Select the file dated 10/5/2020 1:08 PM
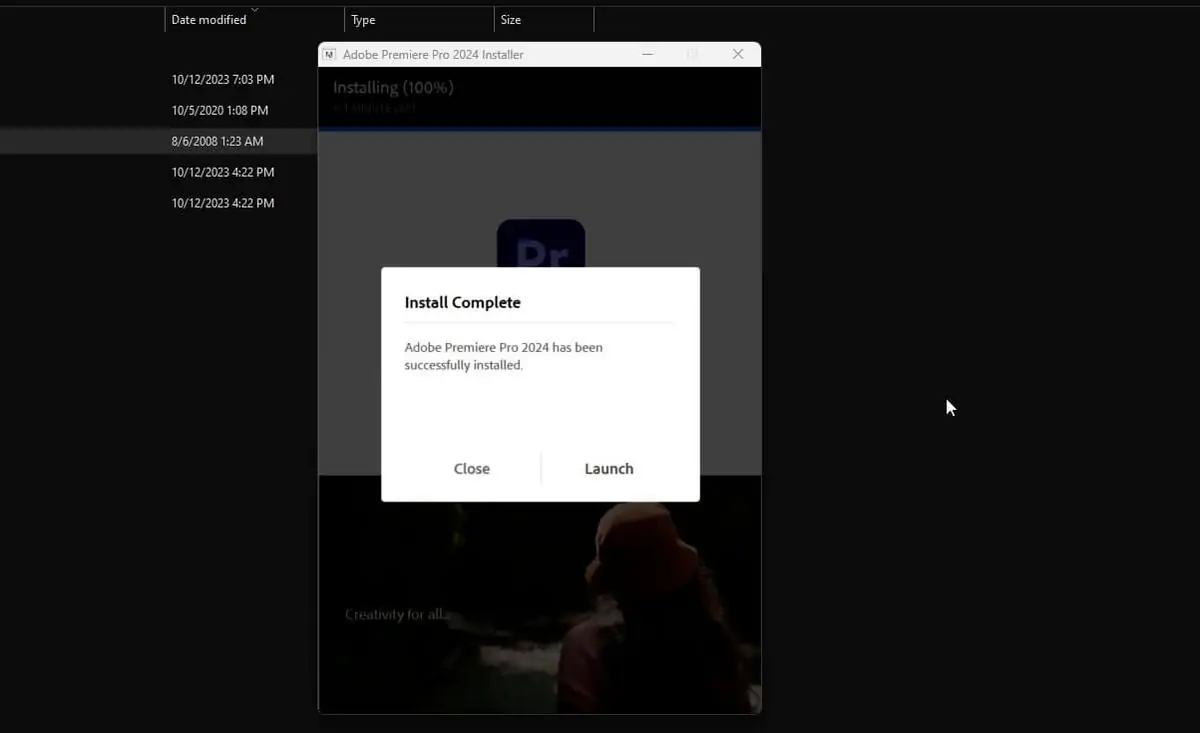This screenshot has height=733, width=1200. tap(220, 110)
